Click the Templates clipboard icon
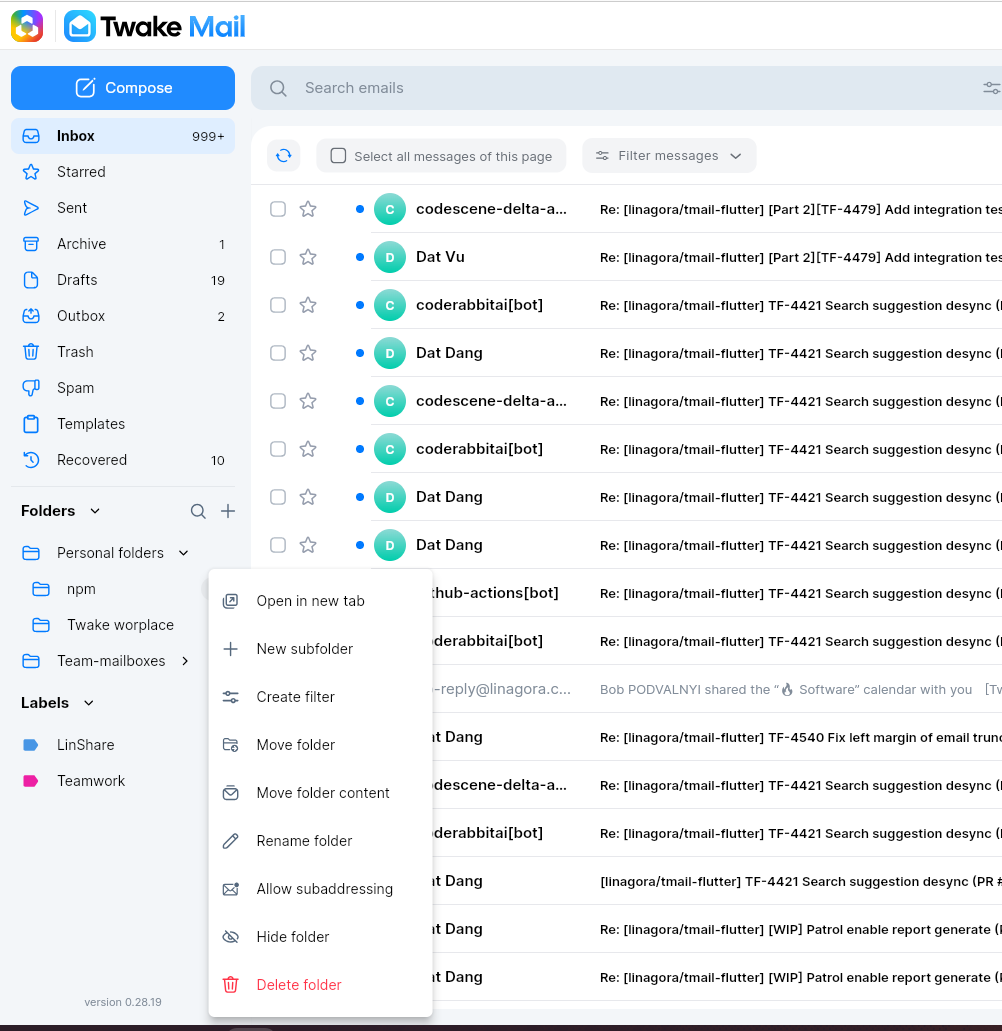The width and height of the screenshot is (1002, 1031). 31,424
